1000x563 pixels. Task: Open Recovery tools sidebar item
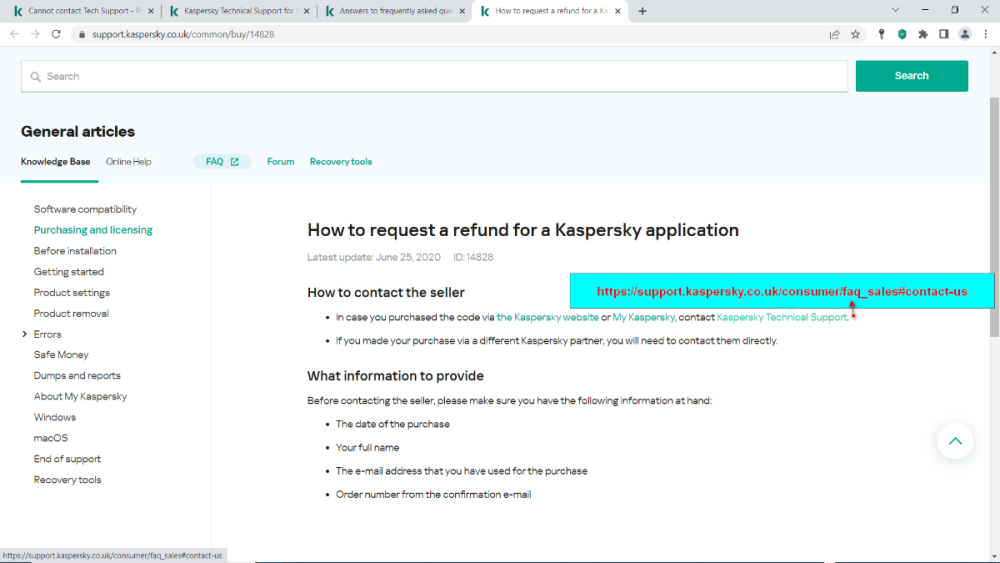(68, 479)
